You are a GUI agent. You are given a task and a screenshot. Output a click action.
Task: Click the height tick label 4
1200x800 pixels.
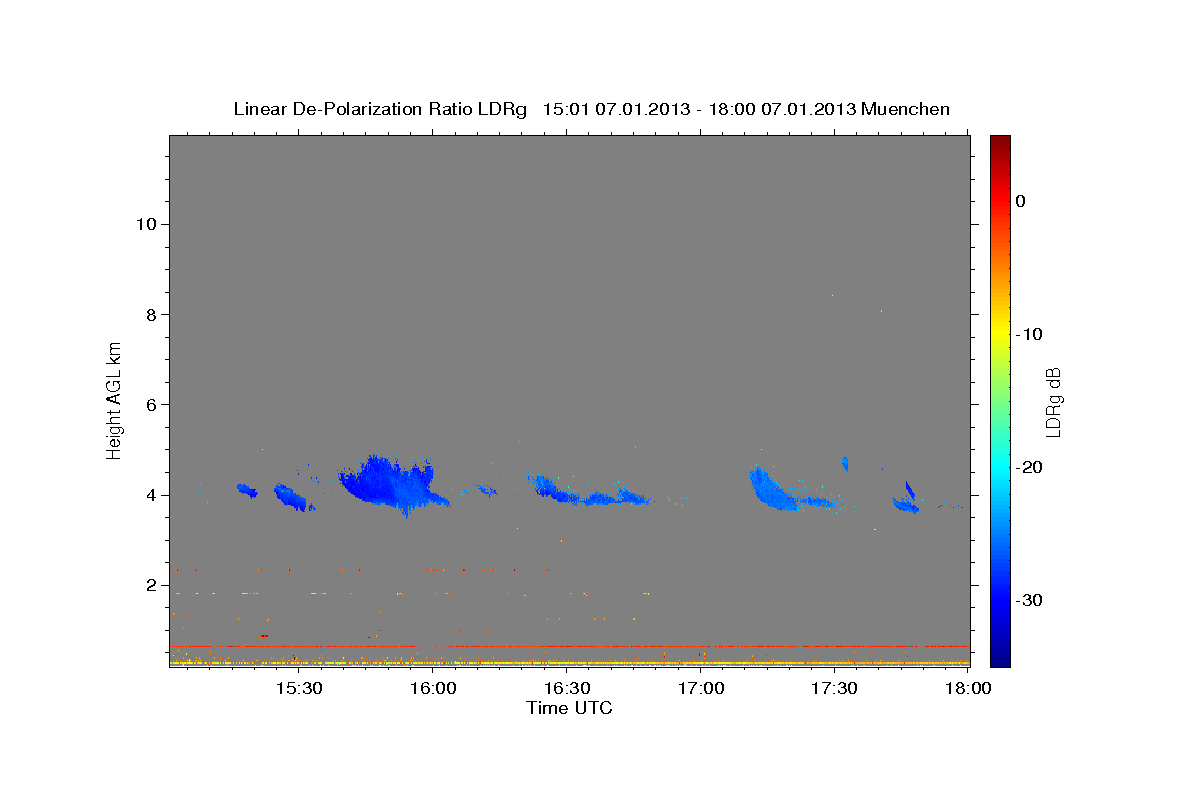tap(149, 495)
